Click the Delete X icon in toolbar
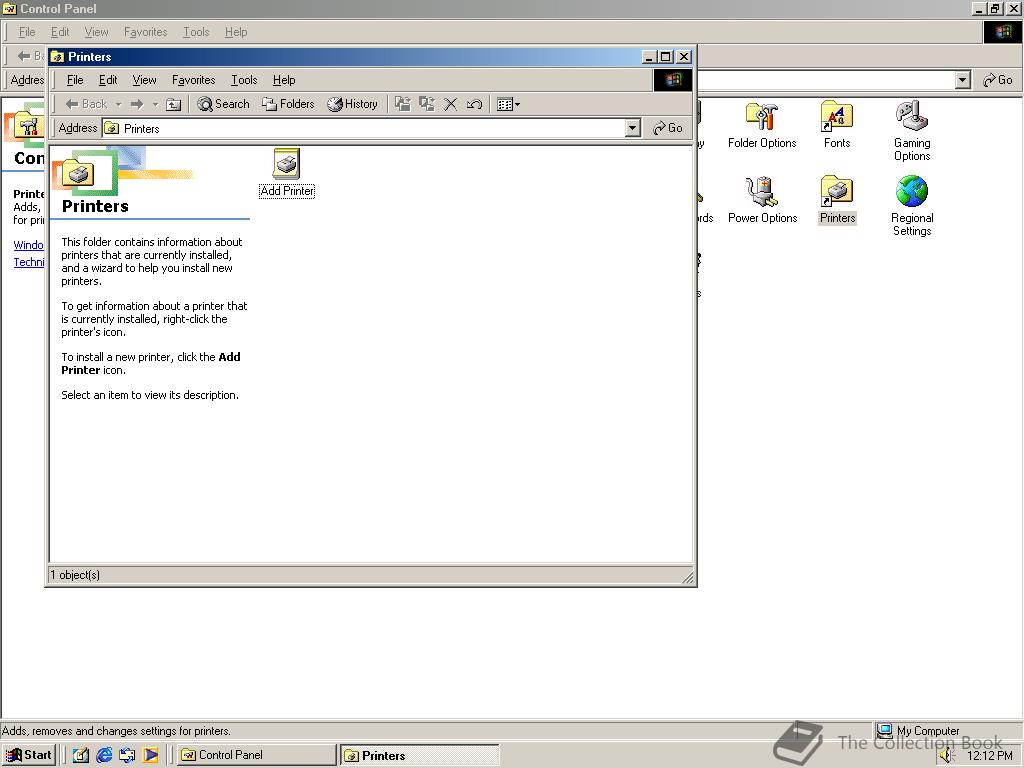1024x768 pixels. pos(451,104)
